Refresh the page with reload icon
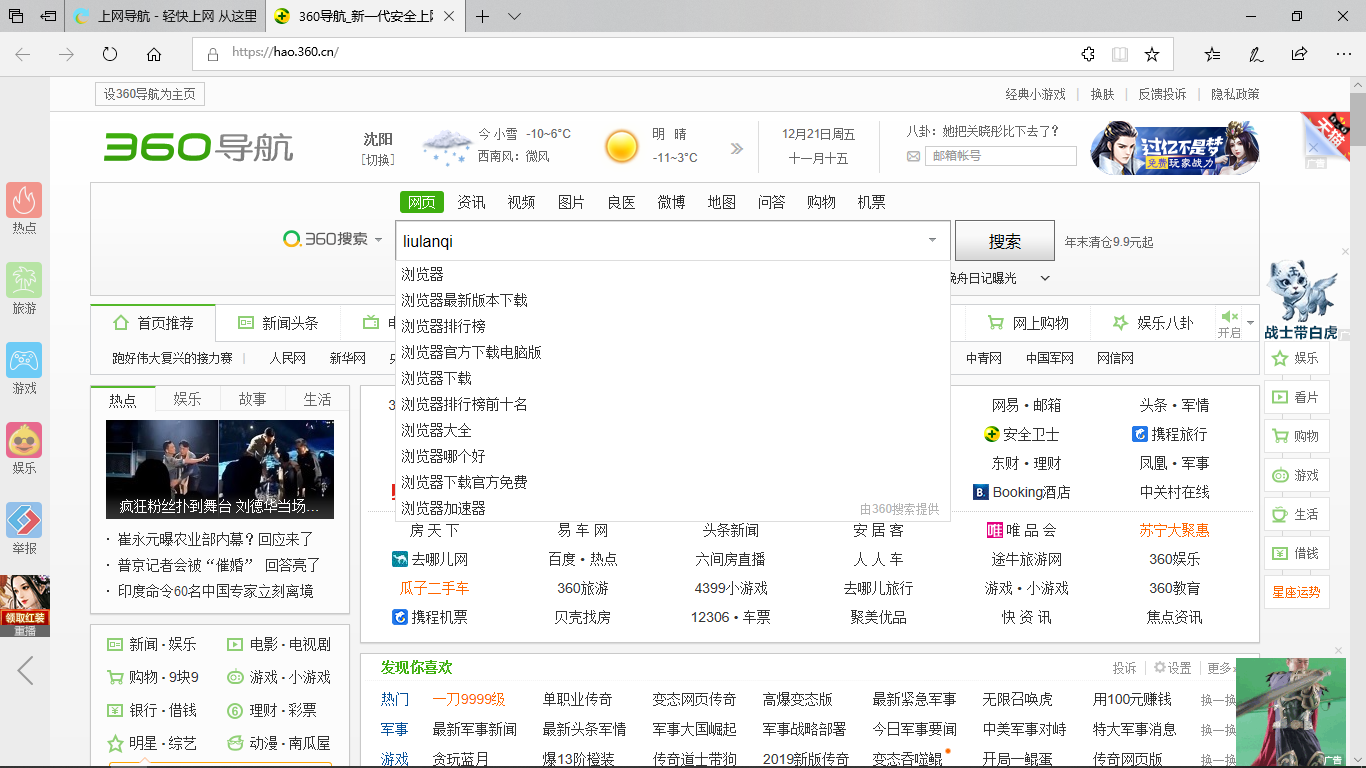This screenshot has width=1366, height=768. 110,54
